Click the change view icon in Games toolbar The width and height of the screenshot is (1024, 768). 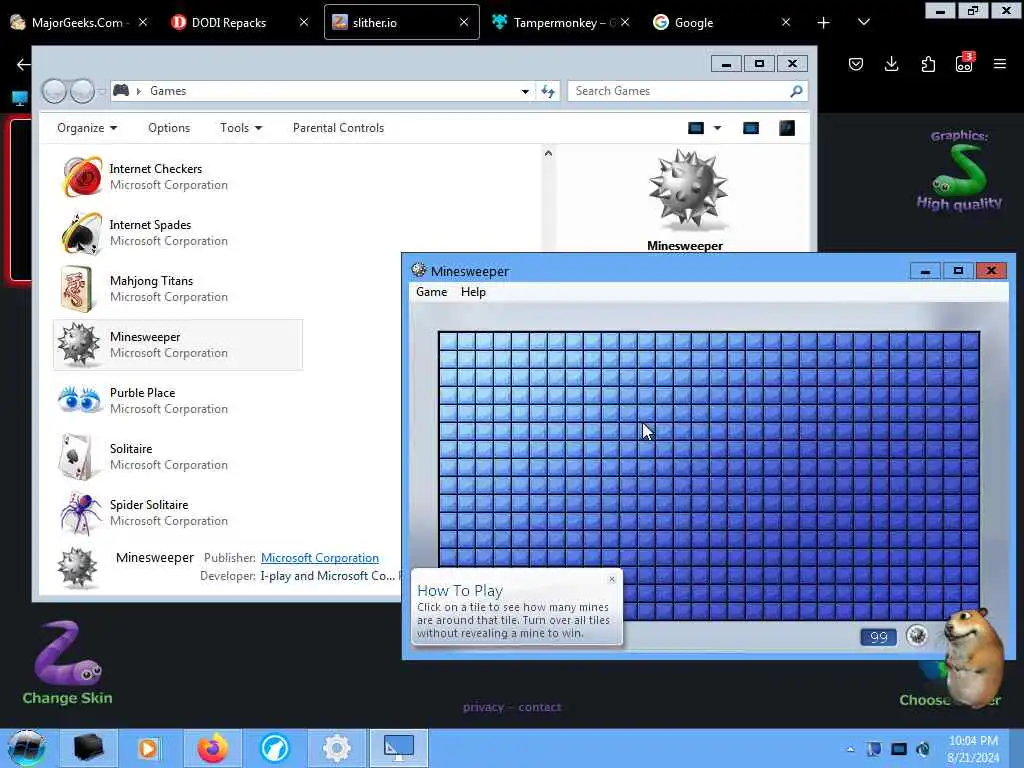pos(696,128)
